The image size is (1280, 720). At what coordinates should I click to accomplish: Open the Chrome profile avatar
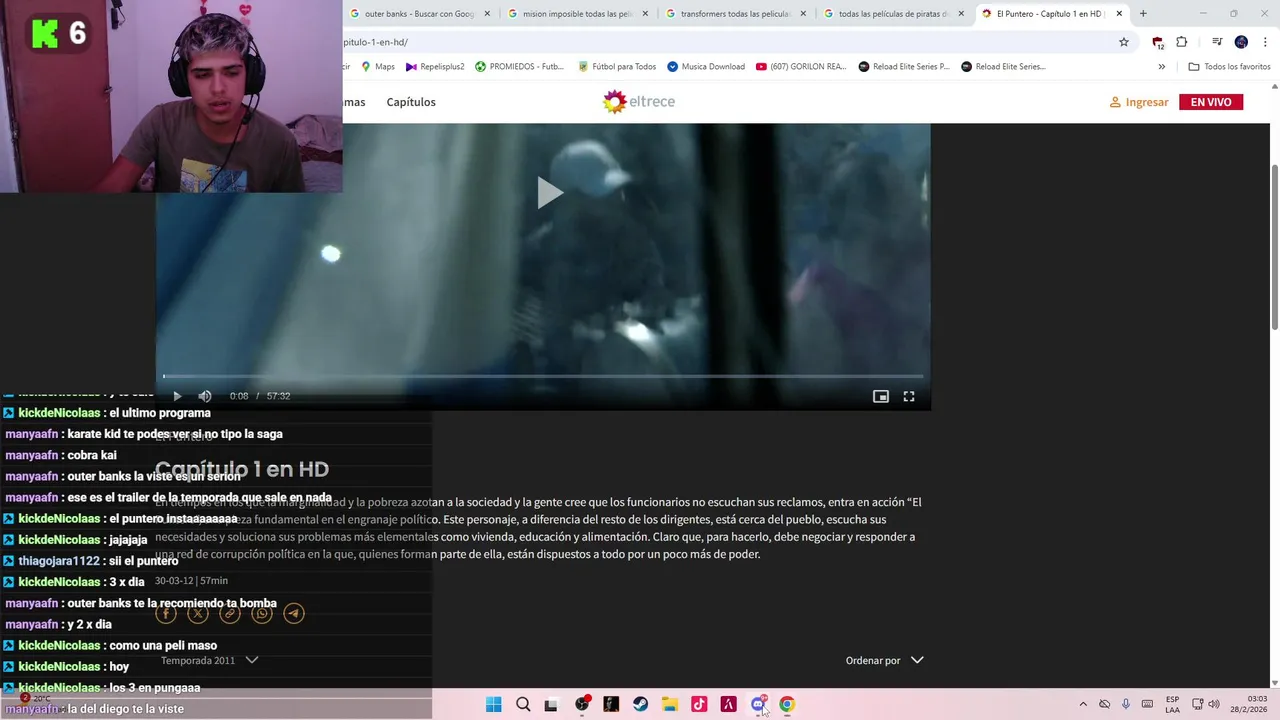pos(1241,42)
